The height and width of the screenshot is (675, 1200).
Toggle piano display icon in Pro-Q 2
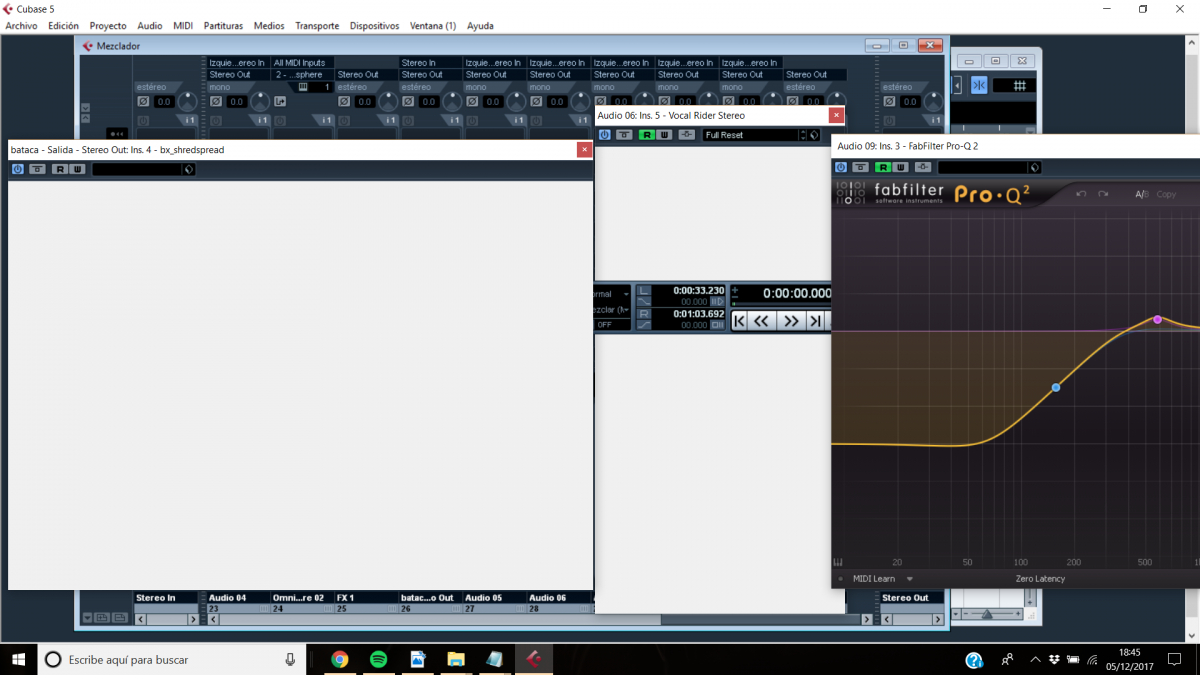[x=838, y=562]
